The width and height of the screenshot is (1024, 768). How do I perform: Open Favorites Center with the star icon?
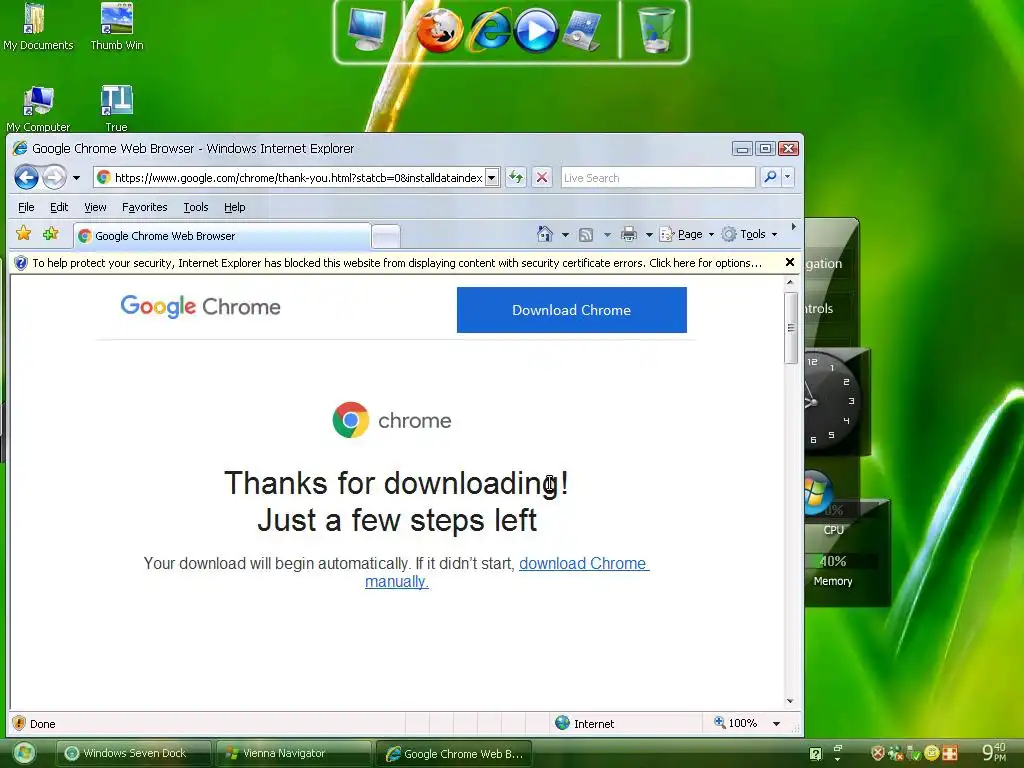point(24,233)
